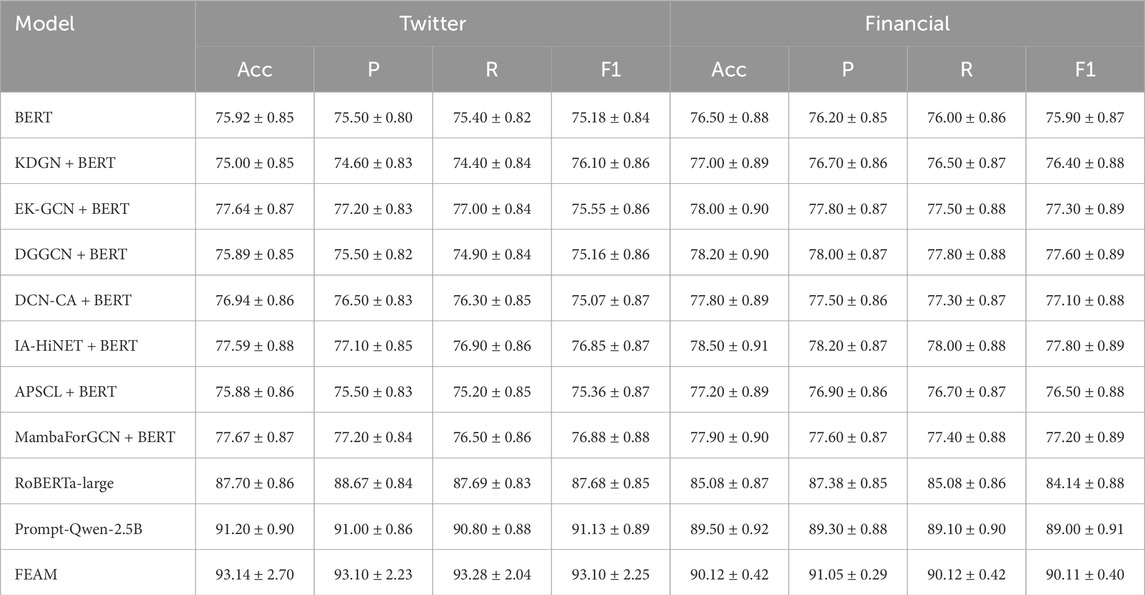Click the APSCL + BERT model name
Screen dimensions: 1145x595
pos(67,391)
